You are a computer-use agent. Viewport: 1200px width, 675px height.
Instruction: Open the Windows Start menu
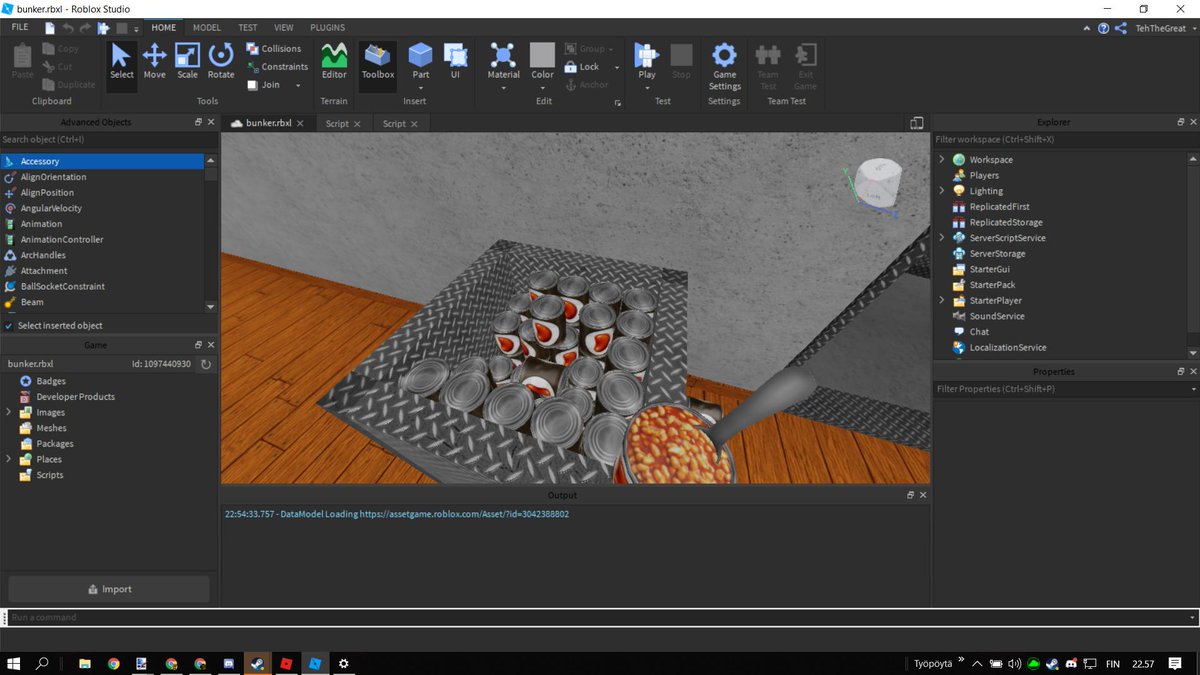[x=15, y=663]
